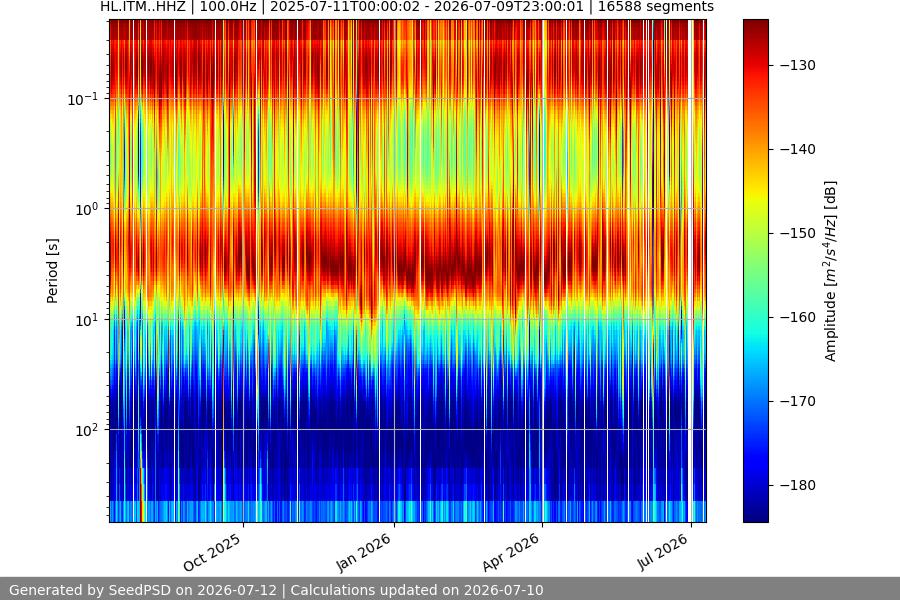Click the white data gap near Jul 2026

[691, 271]
